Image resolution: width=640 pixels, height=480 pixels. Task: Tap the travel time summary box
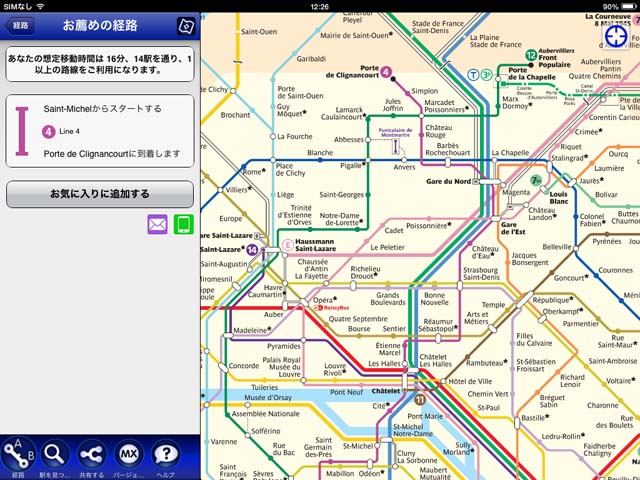[x=100, y=64]
